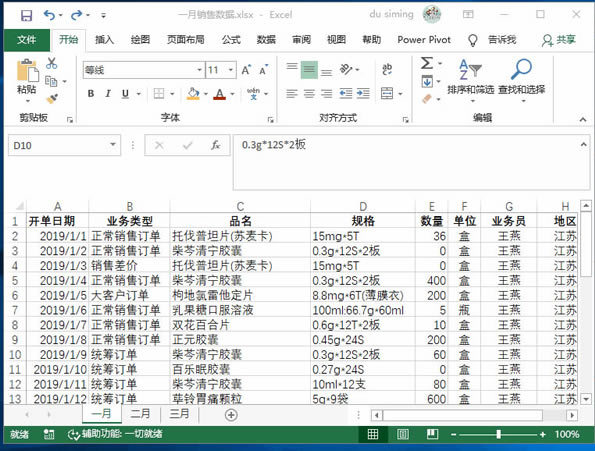Cut selection with scissors icon
595x451 pixels.
tap(52, 63)
